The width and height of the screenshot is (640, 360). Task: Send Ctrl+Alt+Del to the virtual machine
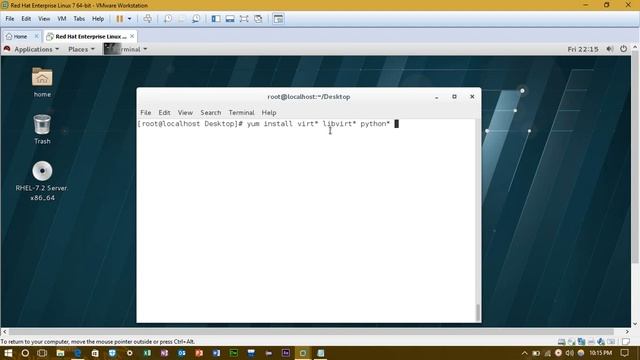point(148,19)
